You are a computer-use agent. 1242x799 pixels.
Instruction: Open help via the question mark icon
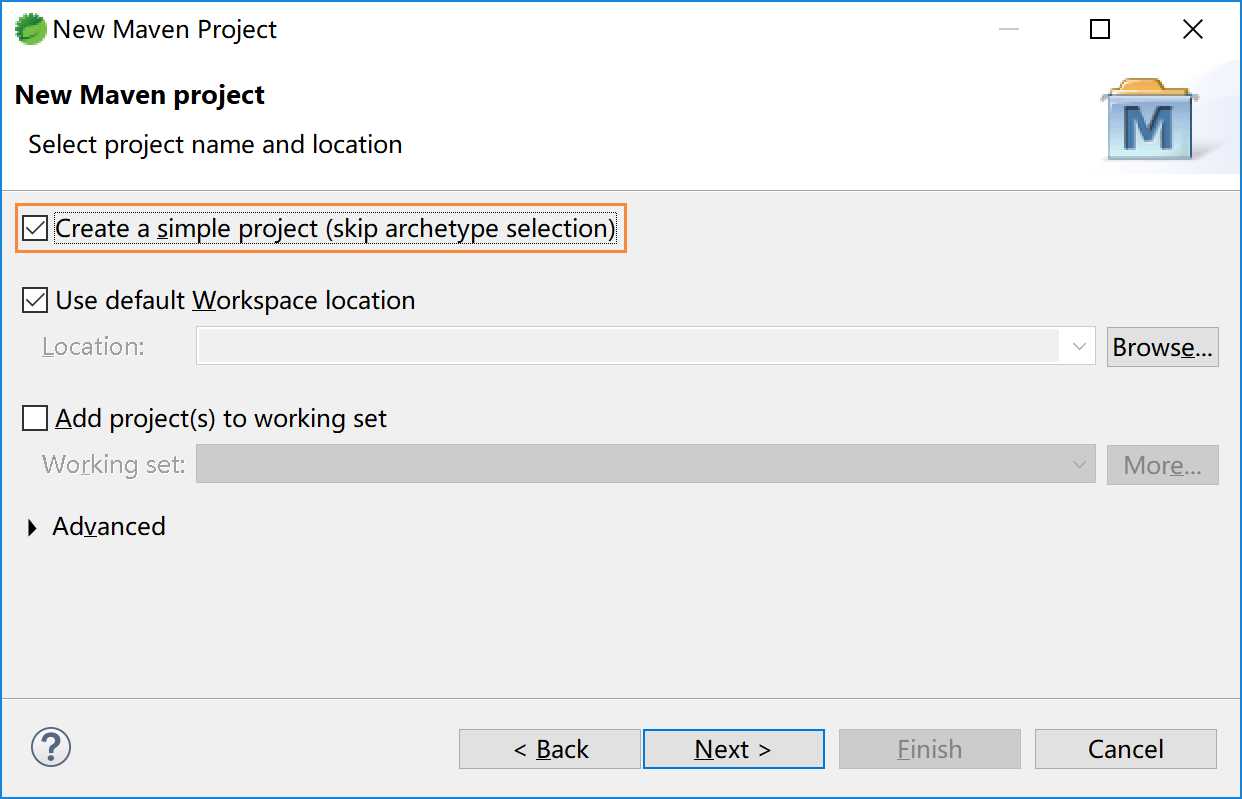point(51,747)
